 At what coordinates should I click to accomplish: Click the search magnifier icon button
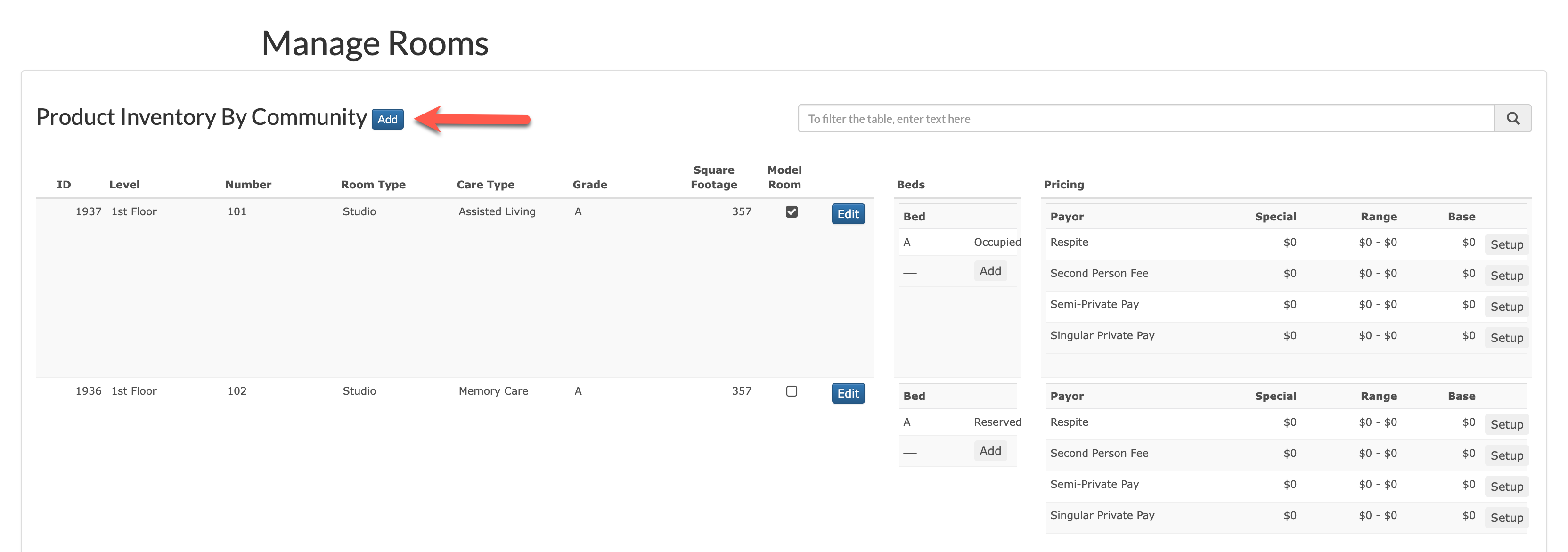[1512, 119]
